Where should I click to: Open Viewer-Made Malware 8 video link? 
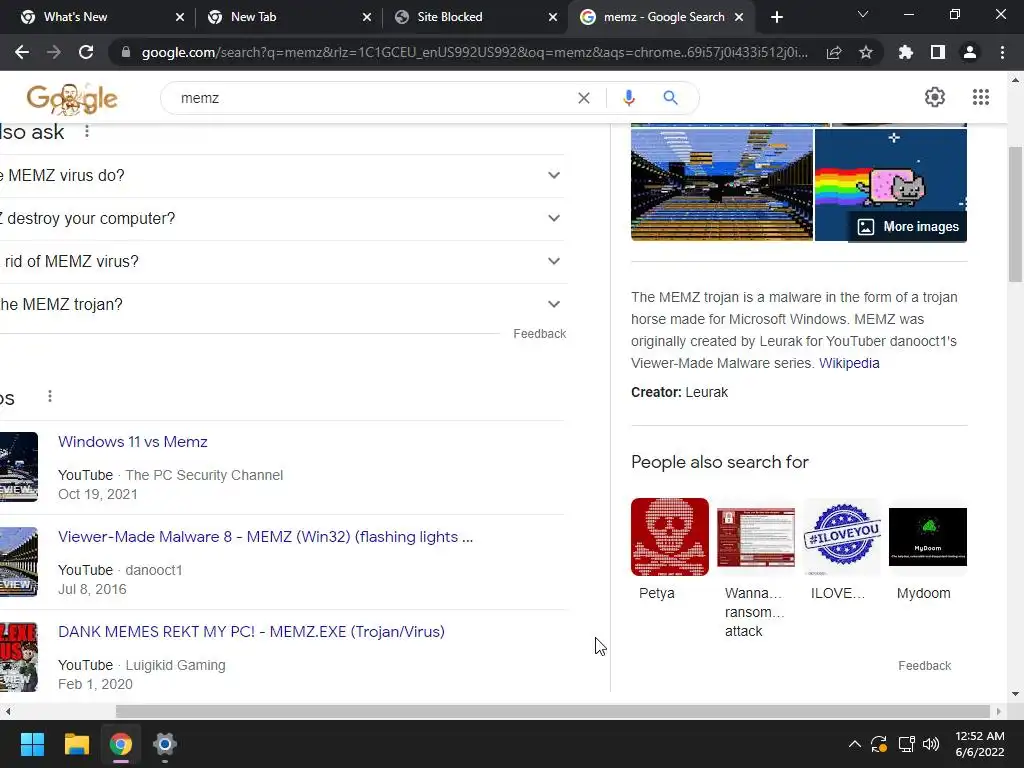coord(265,537)
